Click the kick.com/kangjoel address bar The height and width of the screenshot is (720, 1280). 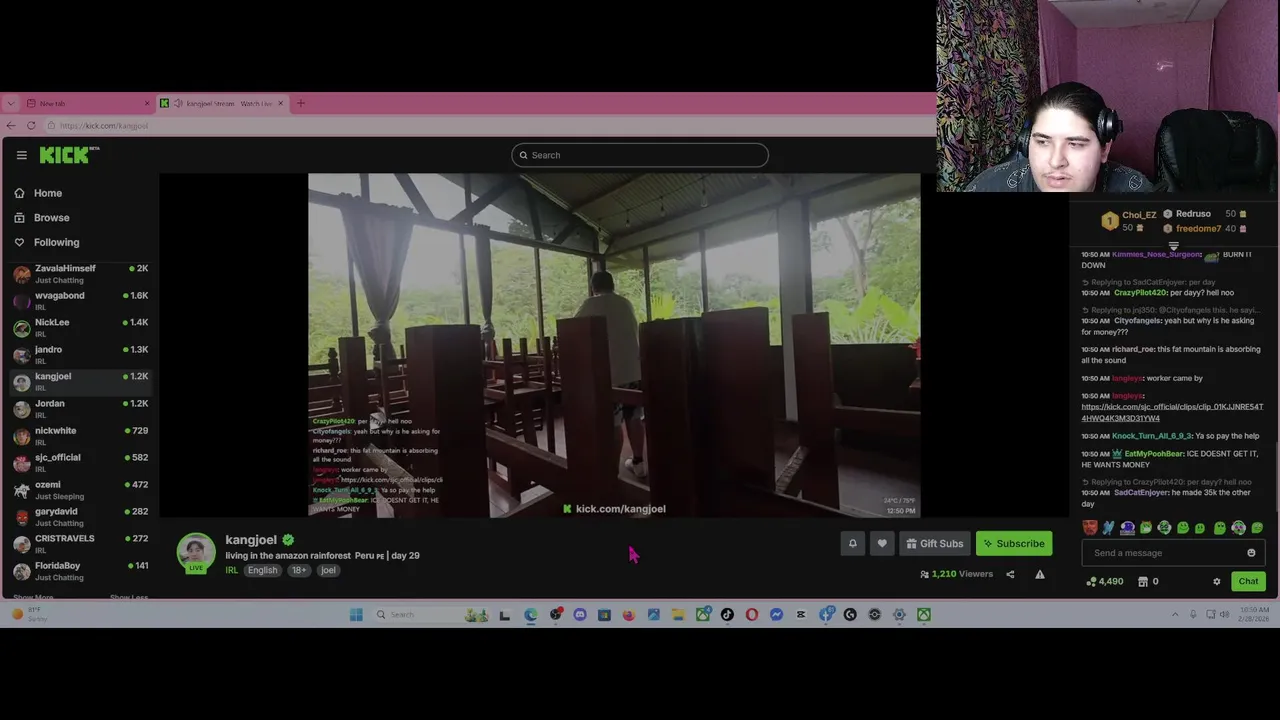(490, 125)
